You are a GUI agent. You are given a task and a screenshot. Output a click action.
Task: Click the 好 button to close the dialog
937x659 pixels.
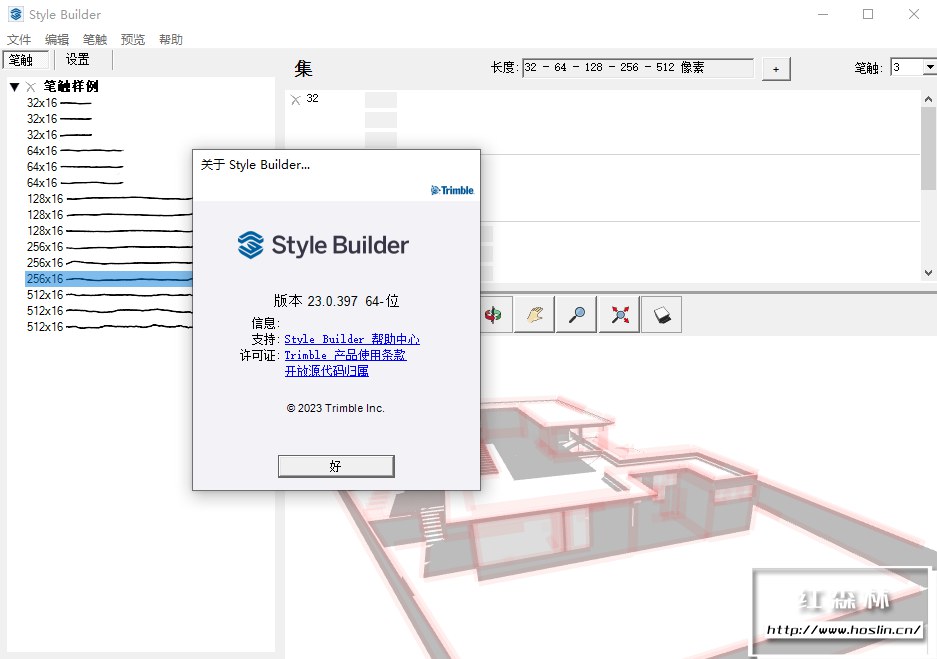pos(336,466)
